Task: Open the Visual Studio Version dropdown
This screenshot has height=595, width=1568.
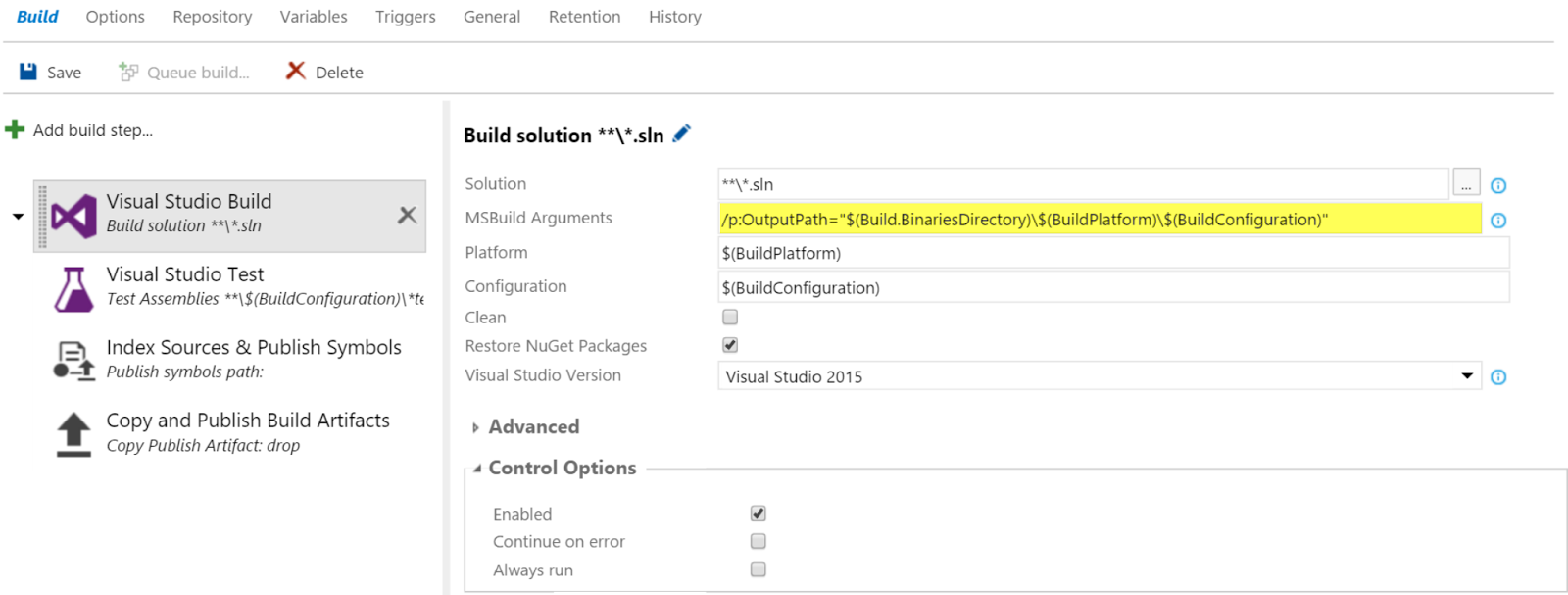Action: pos(1099,376)
